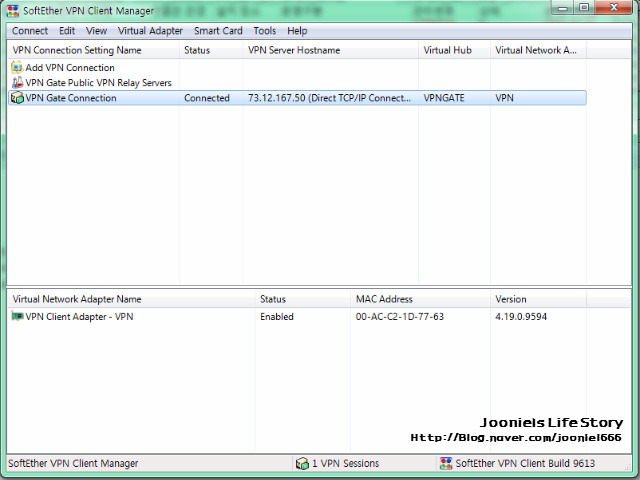Click the MAC address 00-AC-C2-1D-77-63 cell
This screenshot has width=640, height=480.
[x=400, y=317]
